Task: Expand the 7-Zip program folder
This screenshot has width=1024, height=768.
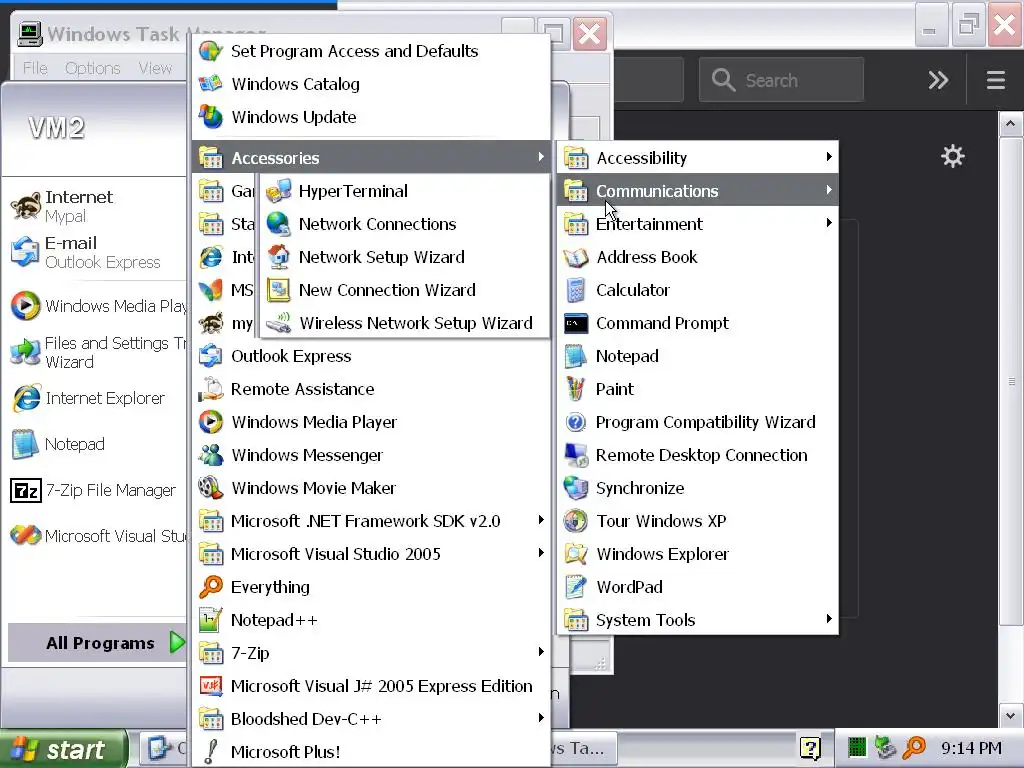Action: [371, 652]
